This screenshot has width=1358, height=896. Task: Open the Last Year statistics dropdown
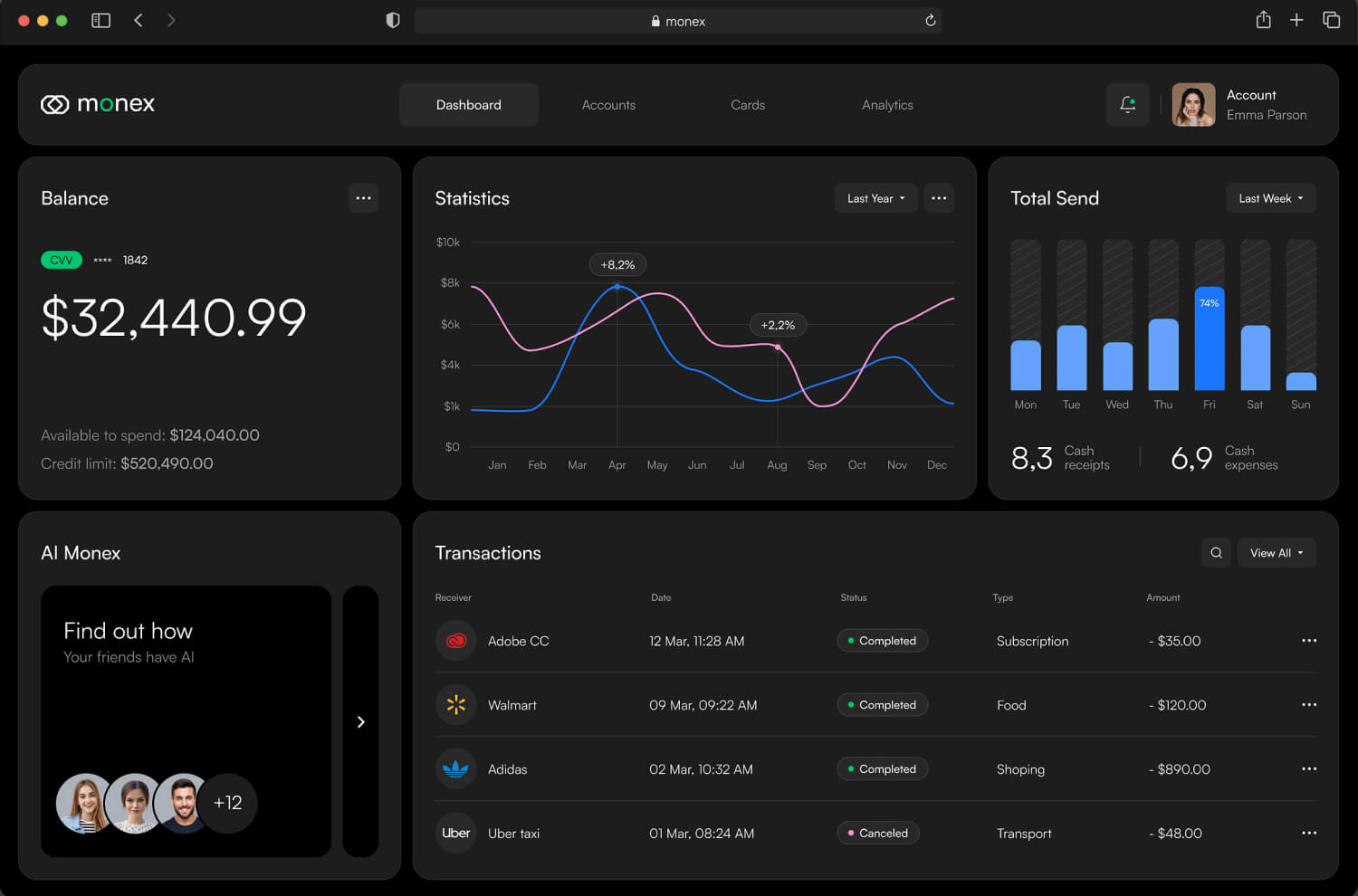click(x=875, y=197)
